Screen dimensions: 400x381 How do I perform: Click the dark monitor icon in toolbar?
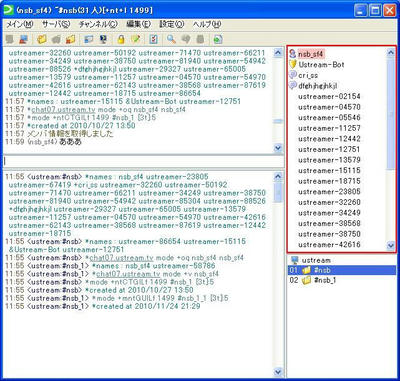coord(103,39)
